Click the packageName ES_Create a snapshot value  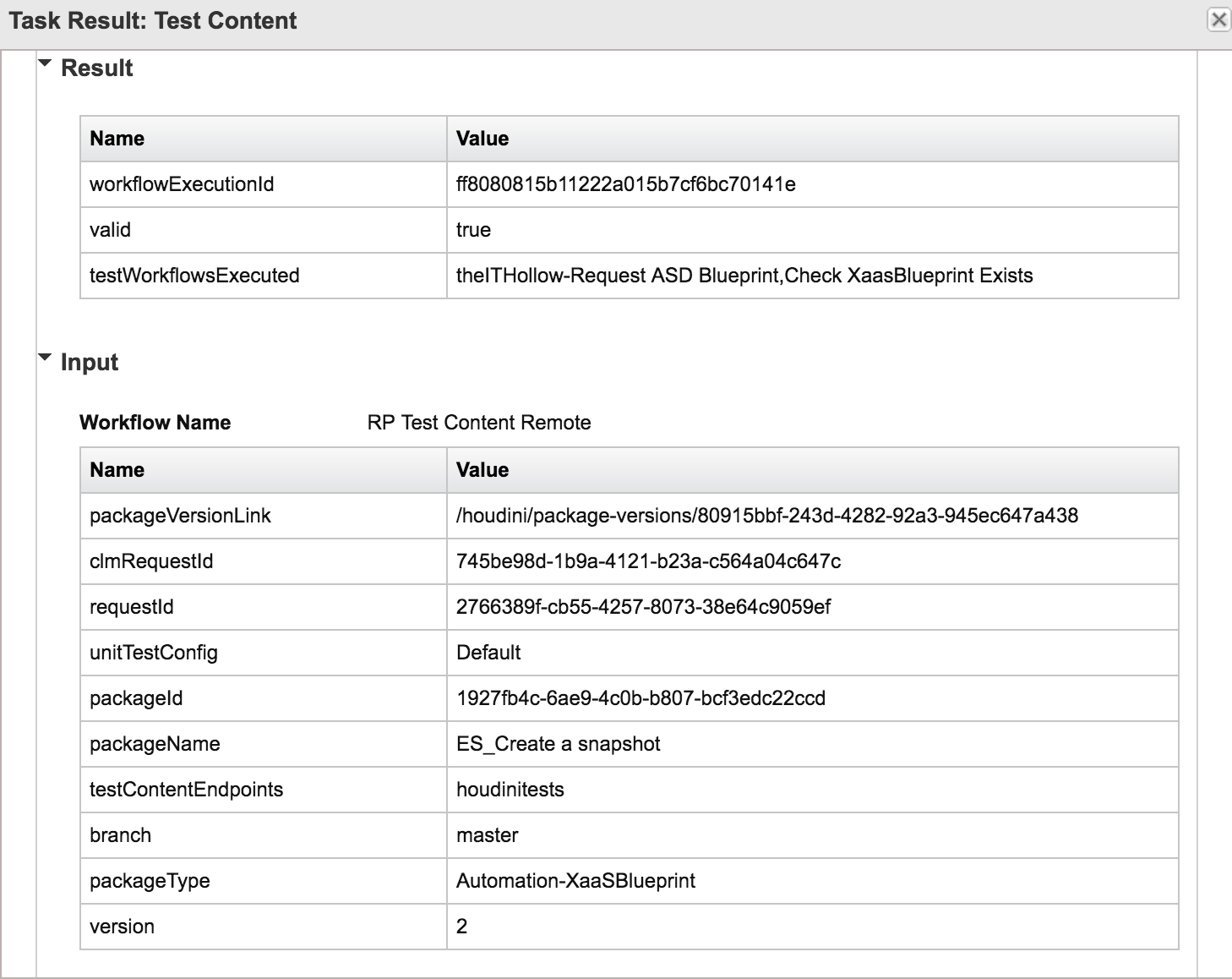(558, 744)
